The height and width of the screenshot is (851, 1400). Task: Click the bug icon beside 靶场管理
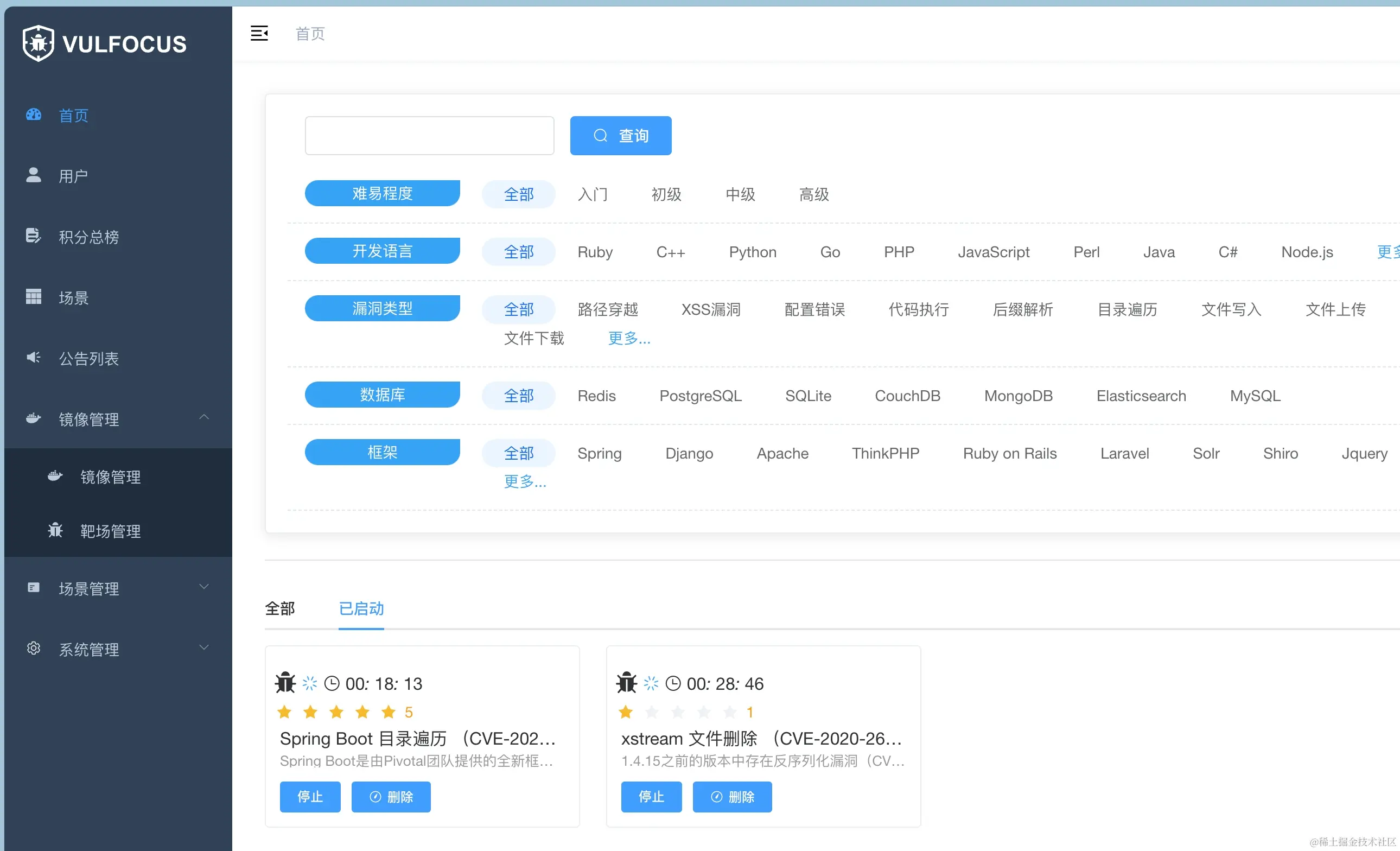55,530
